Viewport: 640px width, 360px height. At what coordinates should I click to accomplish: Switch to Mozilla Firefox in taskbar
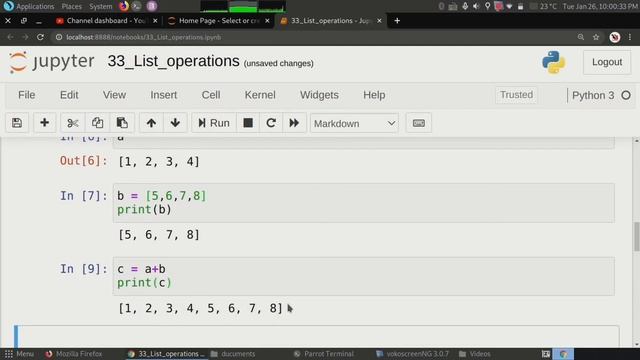[73, 354]
